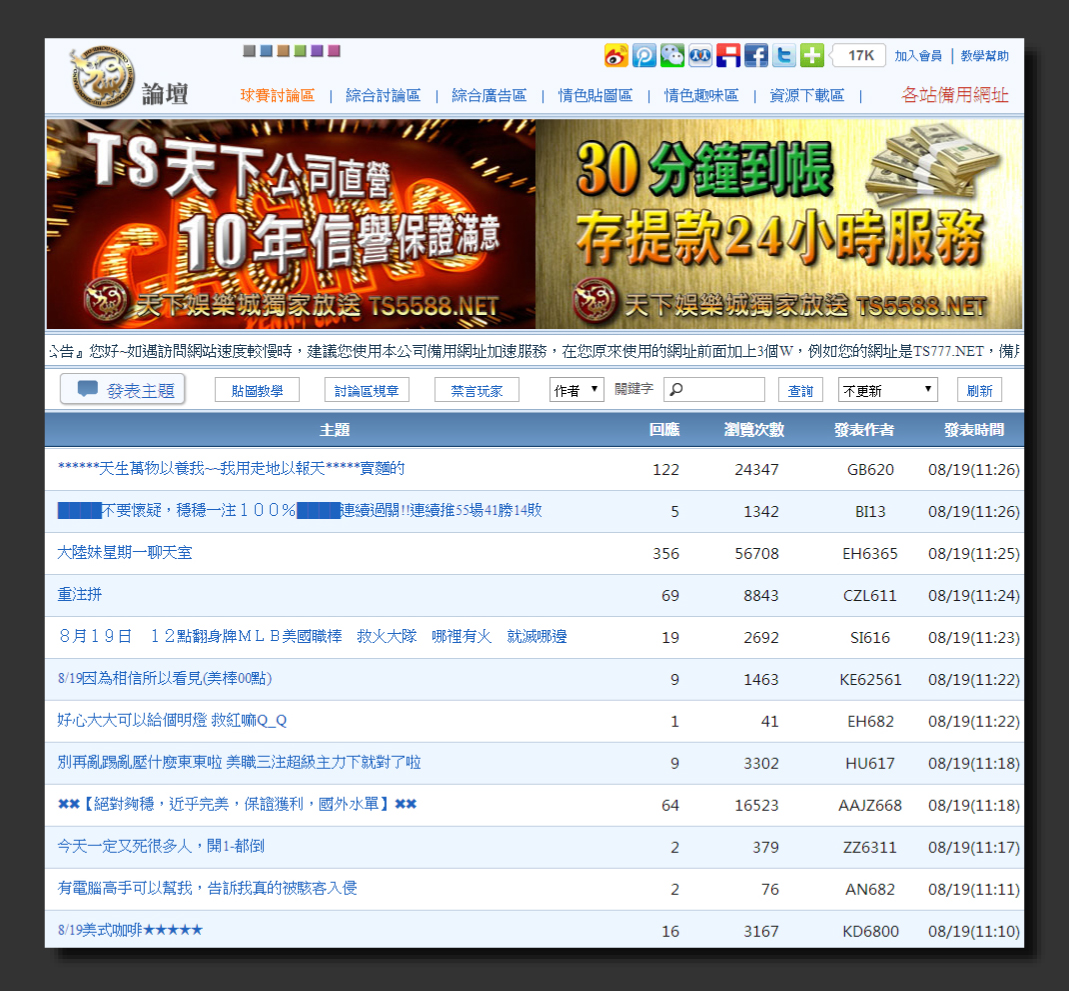Click the 17K share count bubble

pos(859,55)
